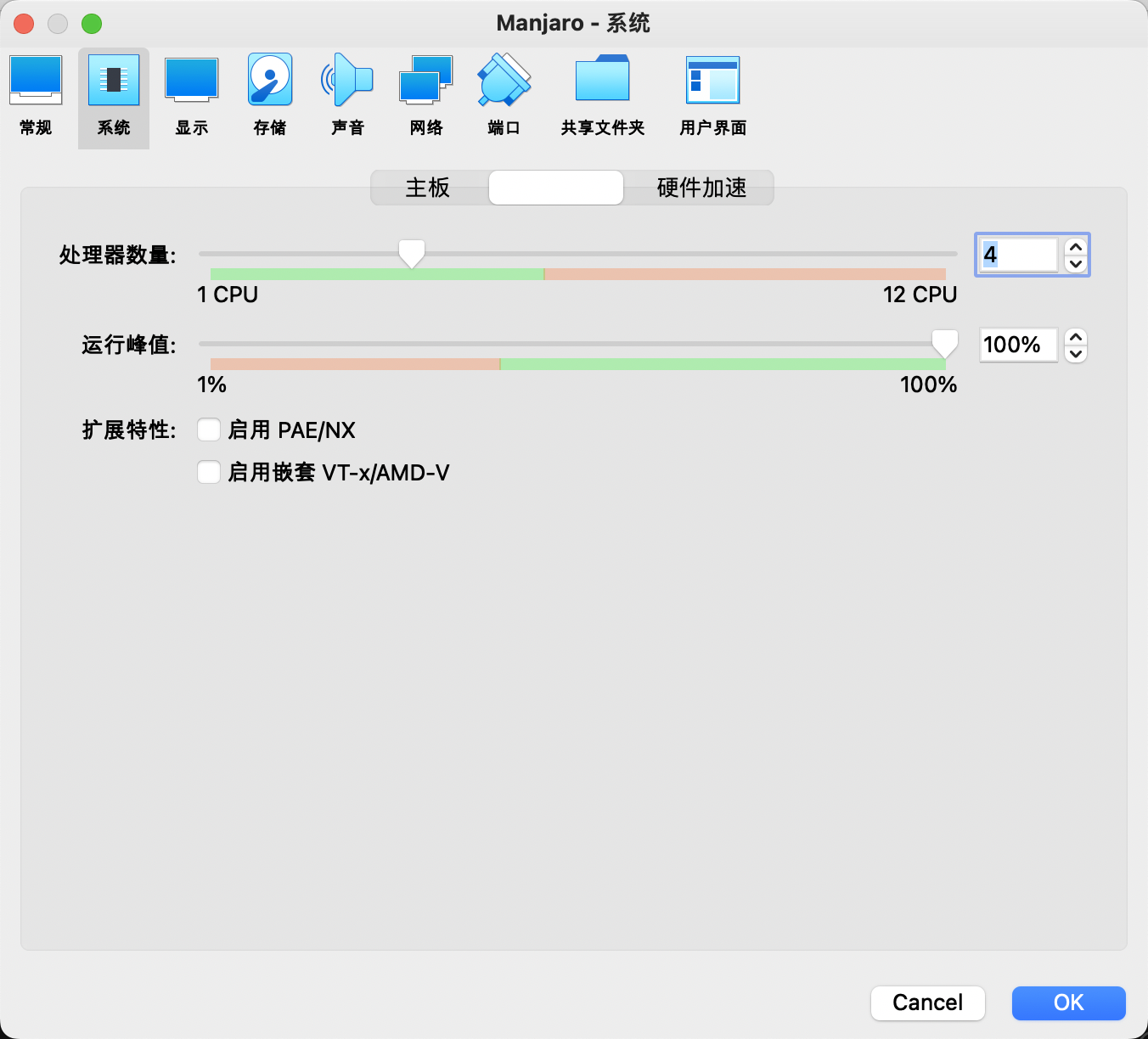Decrease processor count with down stepper arrow
This screenshot has height=1039, width=1148.
[1076, 263]
